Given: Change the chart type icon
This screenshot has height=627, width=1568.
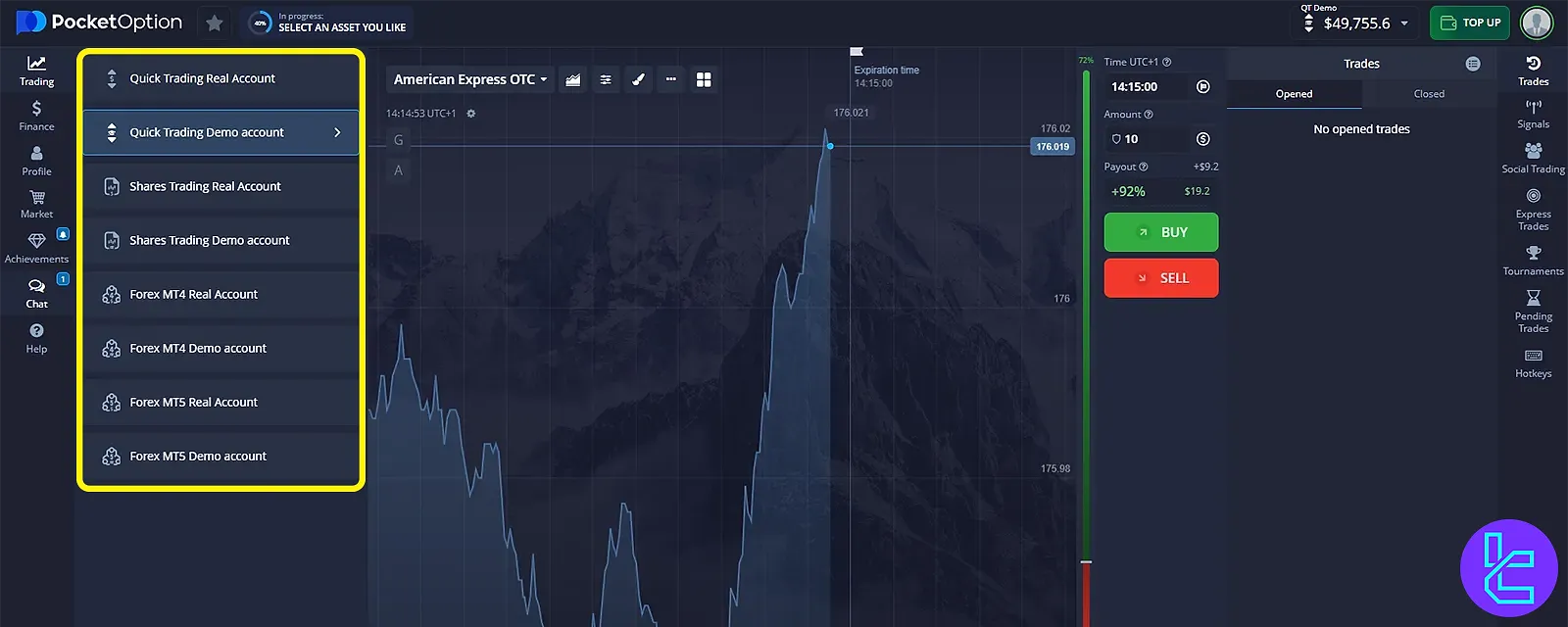Looking at the screenshot, I should point(573,79).
